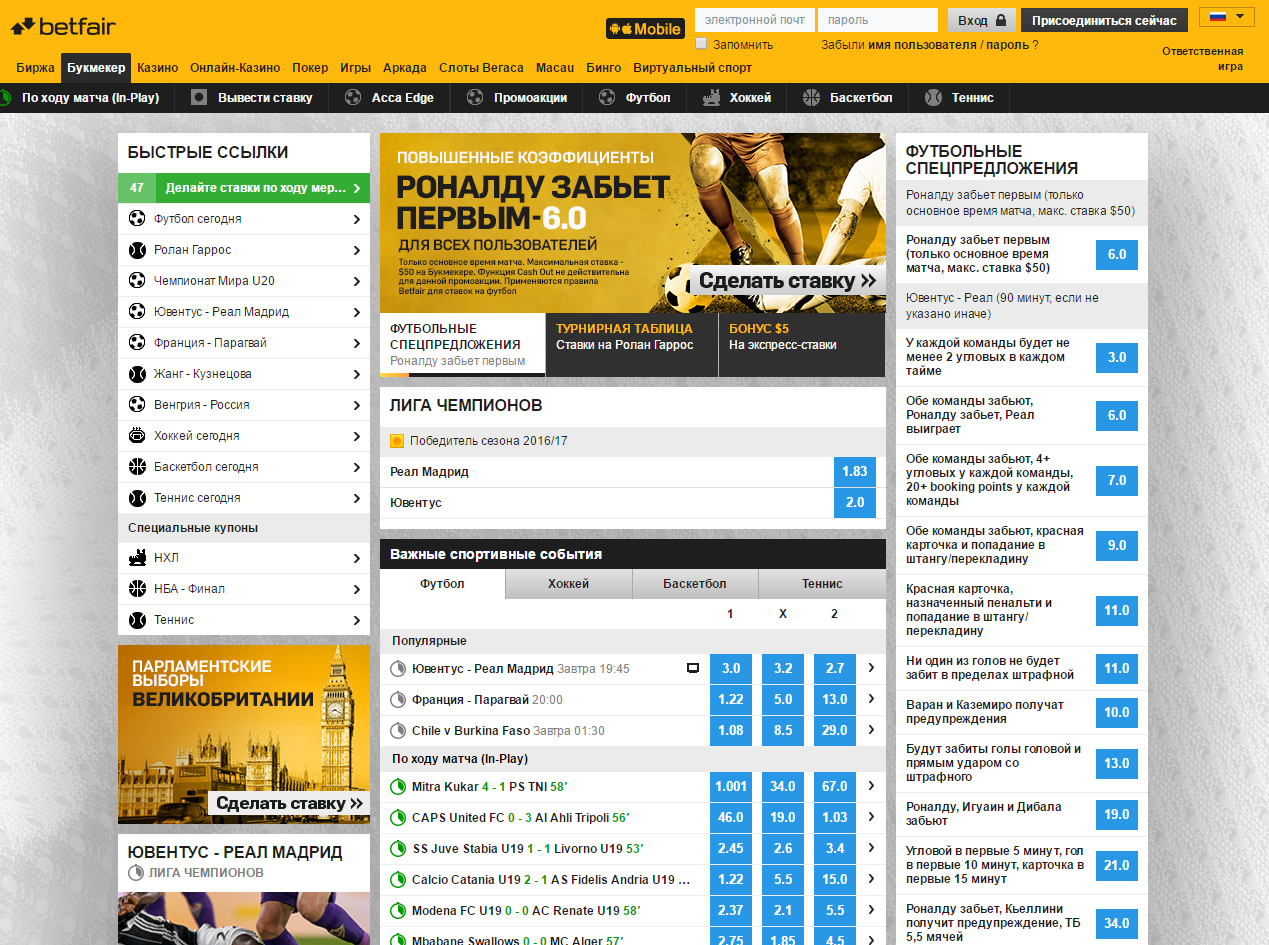Select odds 34.0 for Mitra Kukar draw

[x=783, y=787]
